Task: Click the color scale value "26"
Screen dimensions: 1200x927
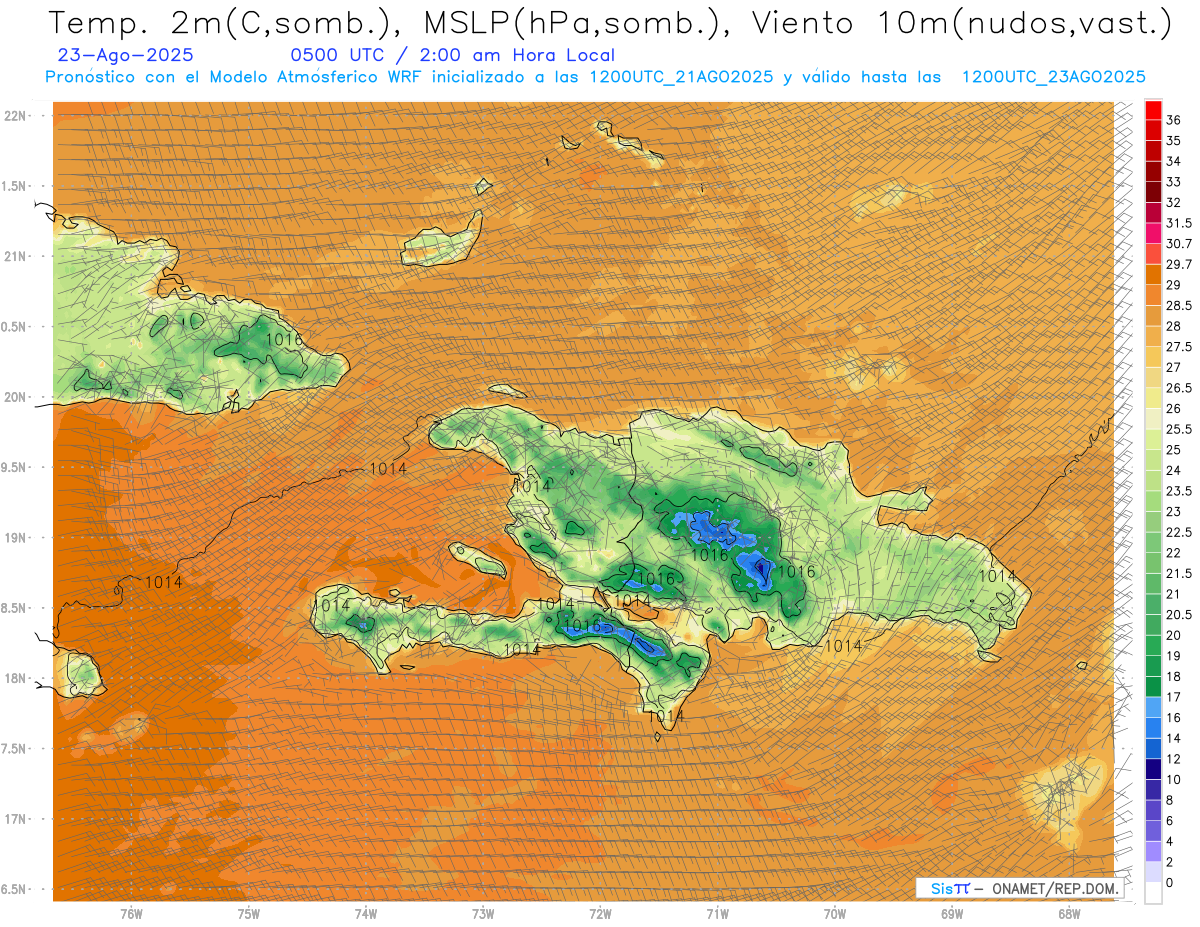Action: tap(1173, 409)
